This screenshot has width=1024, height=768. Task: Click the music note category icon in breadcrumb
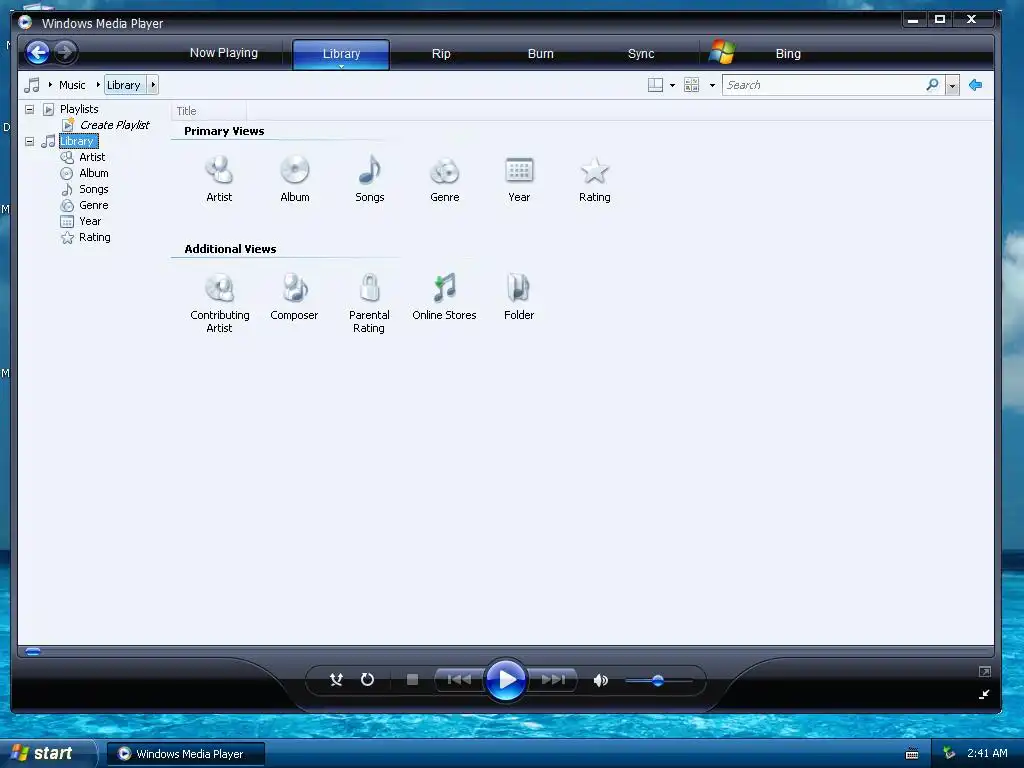click(32, 85)
